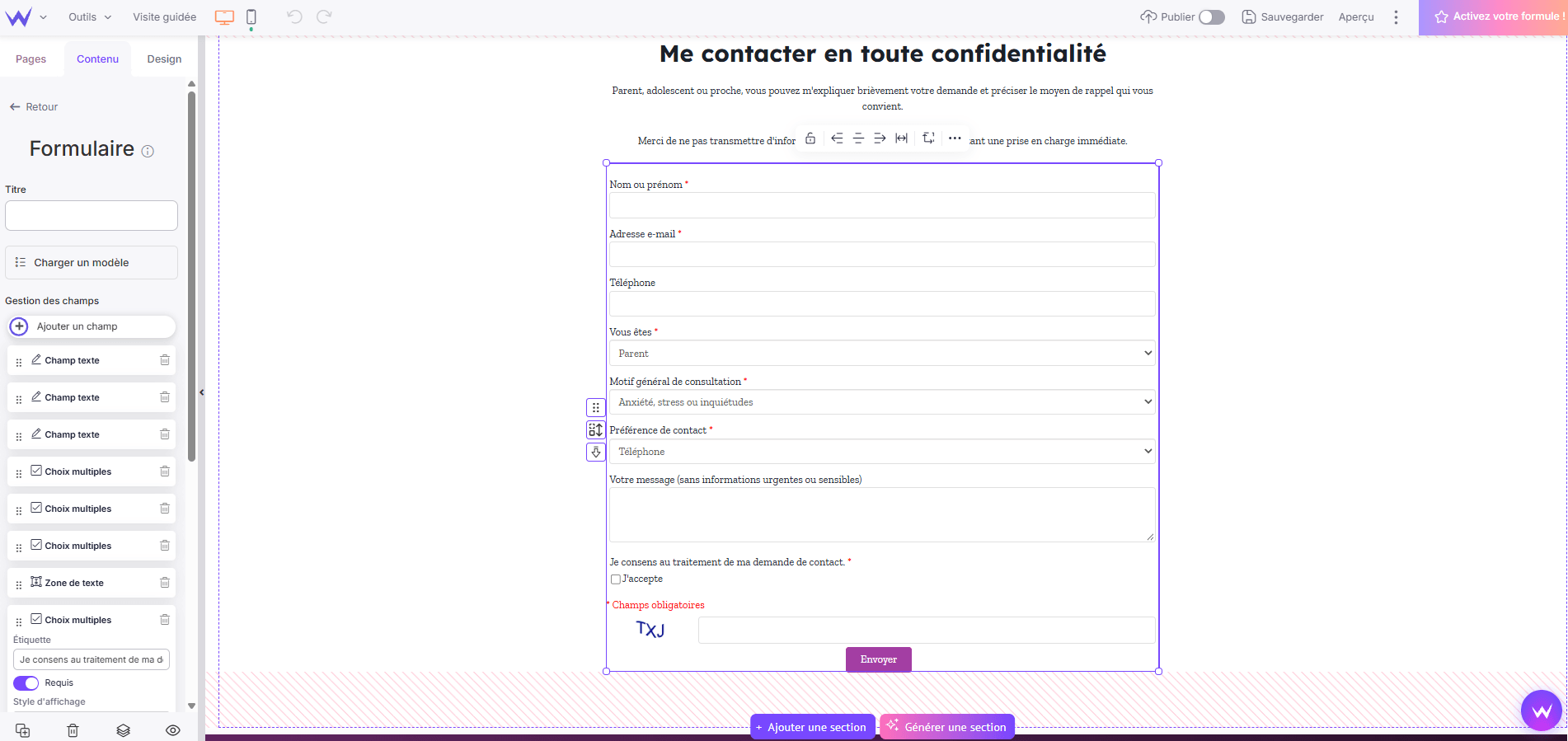Viewport: 1568px width, 741px height.
Task: Switch to the Pages tab
Action: pyautogui.click(x=31, y=59)
